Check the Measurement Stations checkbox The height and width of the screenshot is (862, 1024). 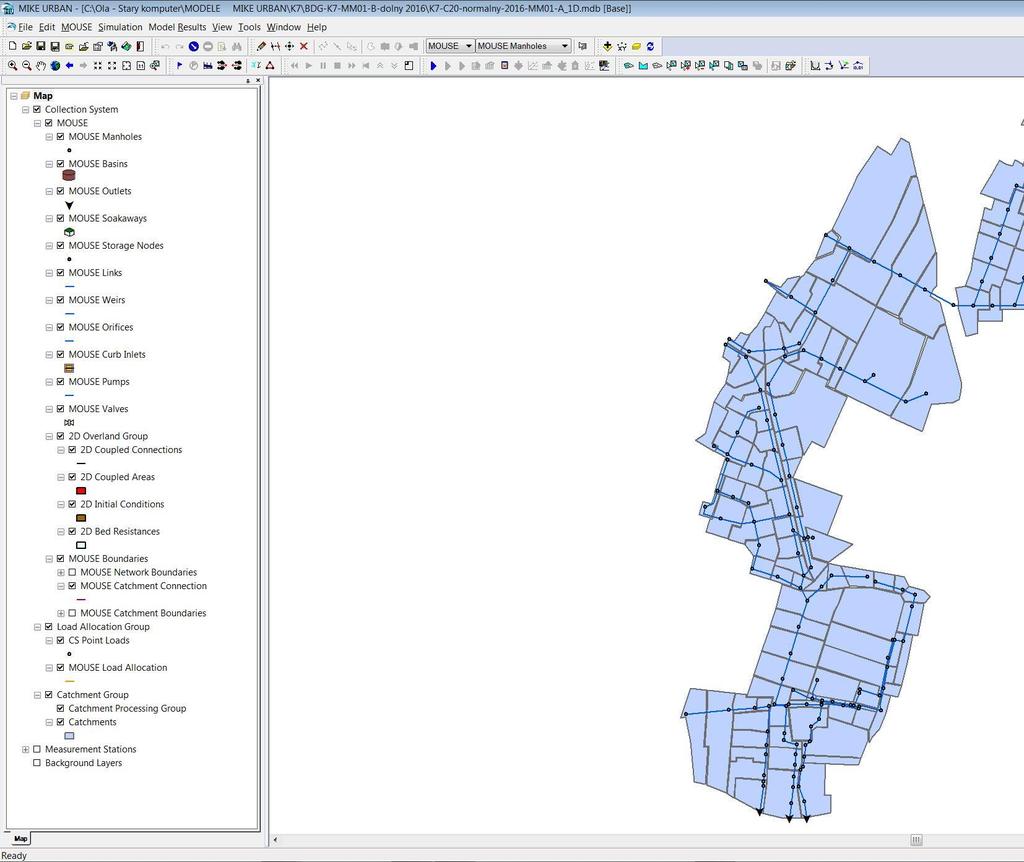(x=37, y=749)
